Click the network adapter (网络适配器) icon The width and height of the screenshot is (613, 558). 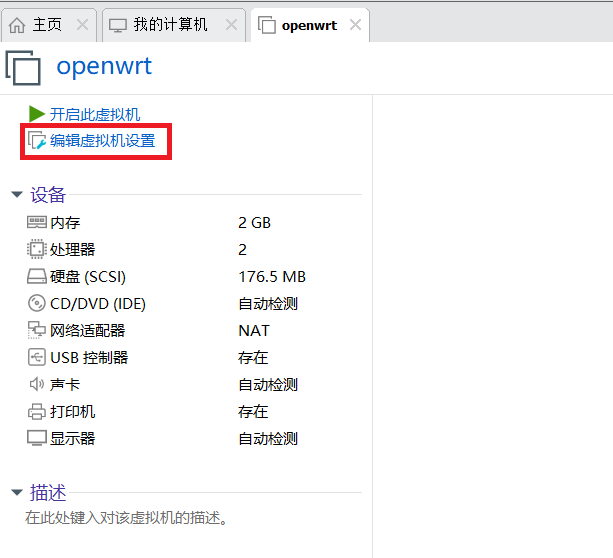[x=37, y=330]
